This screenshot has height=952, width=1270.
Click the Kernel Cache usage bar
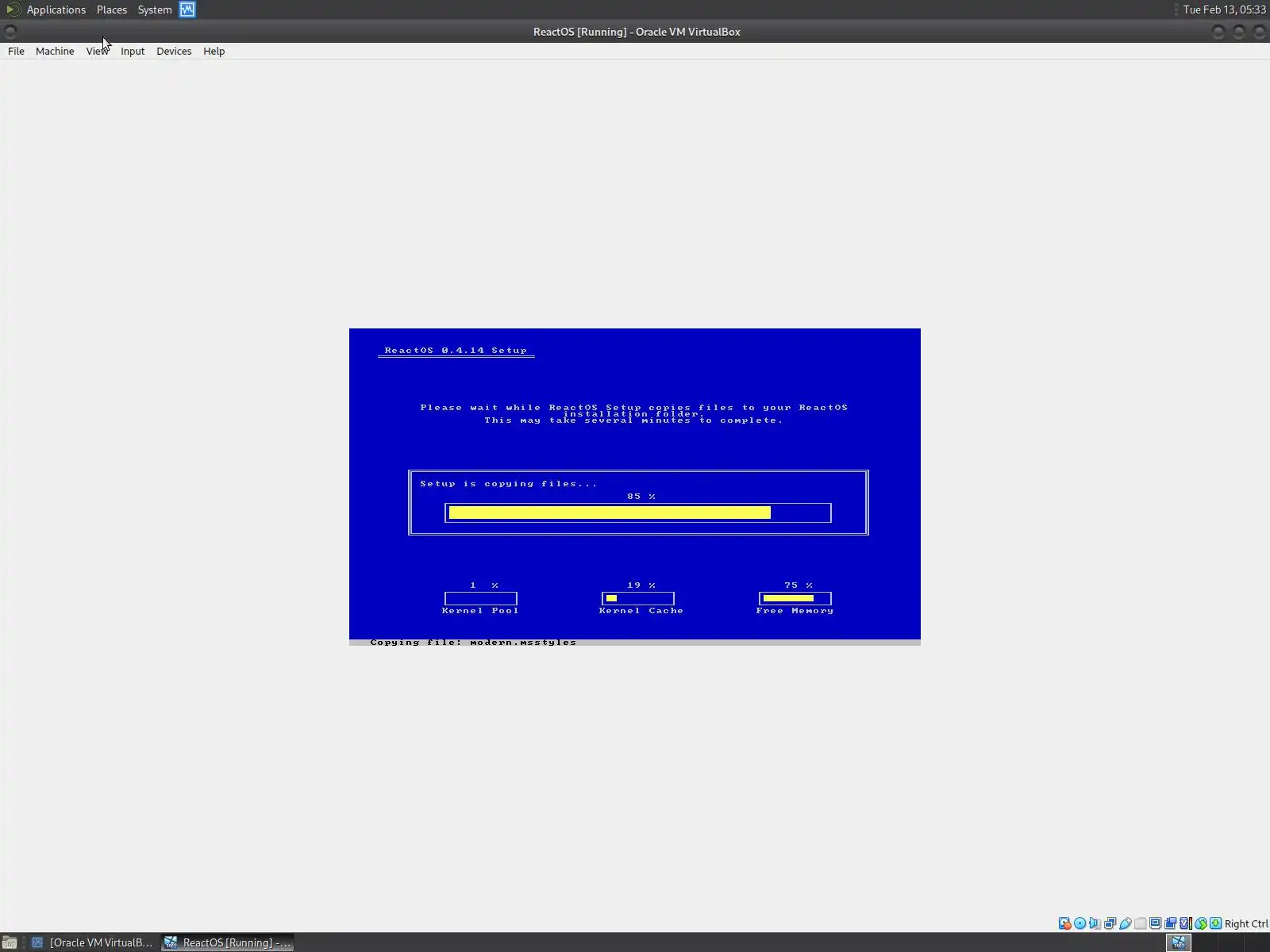point(638,598)
